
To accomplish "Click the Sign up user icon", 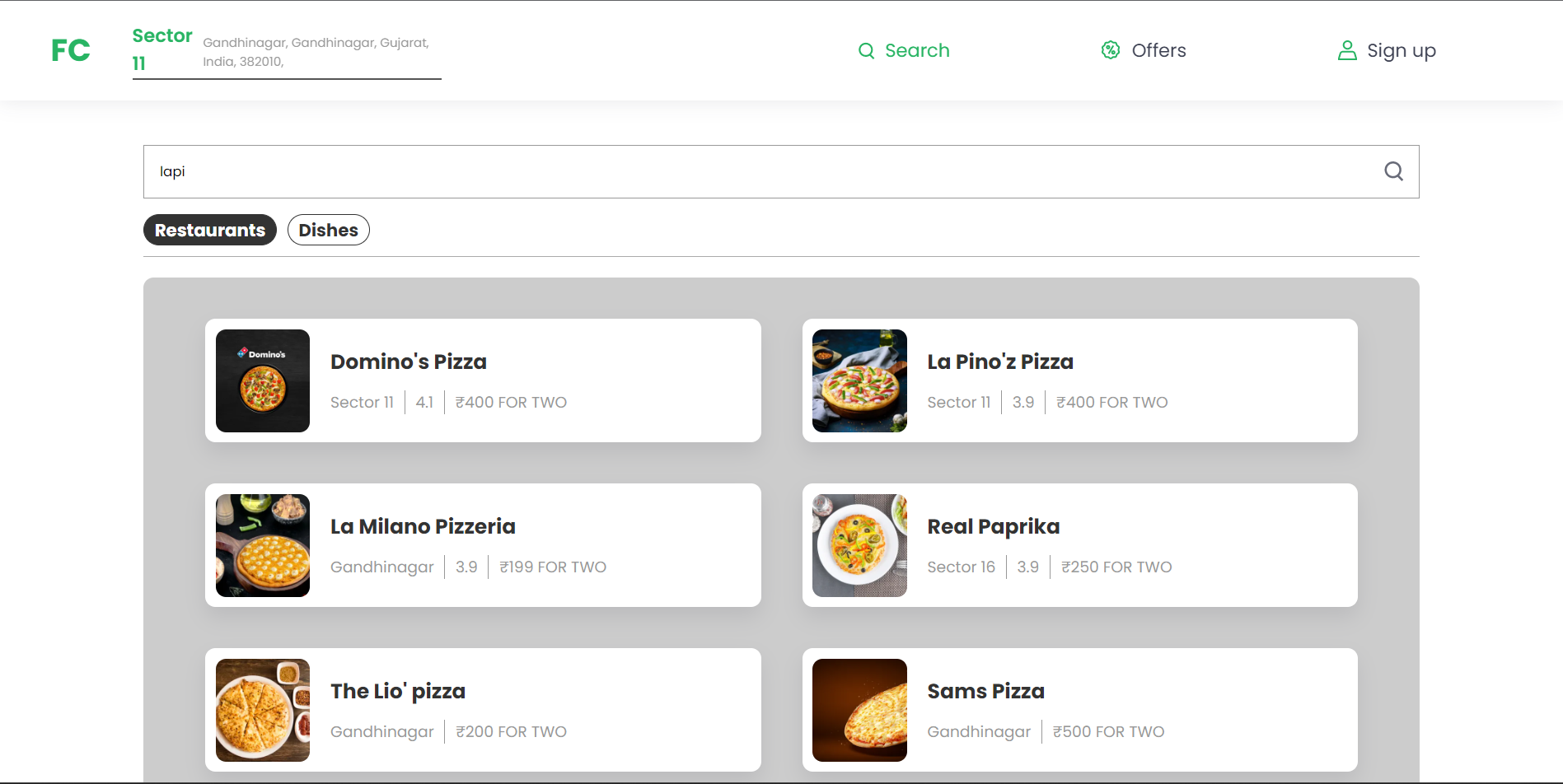I will point(1347,50).
